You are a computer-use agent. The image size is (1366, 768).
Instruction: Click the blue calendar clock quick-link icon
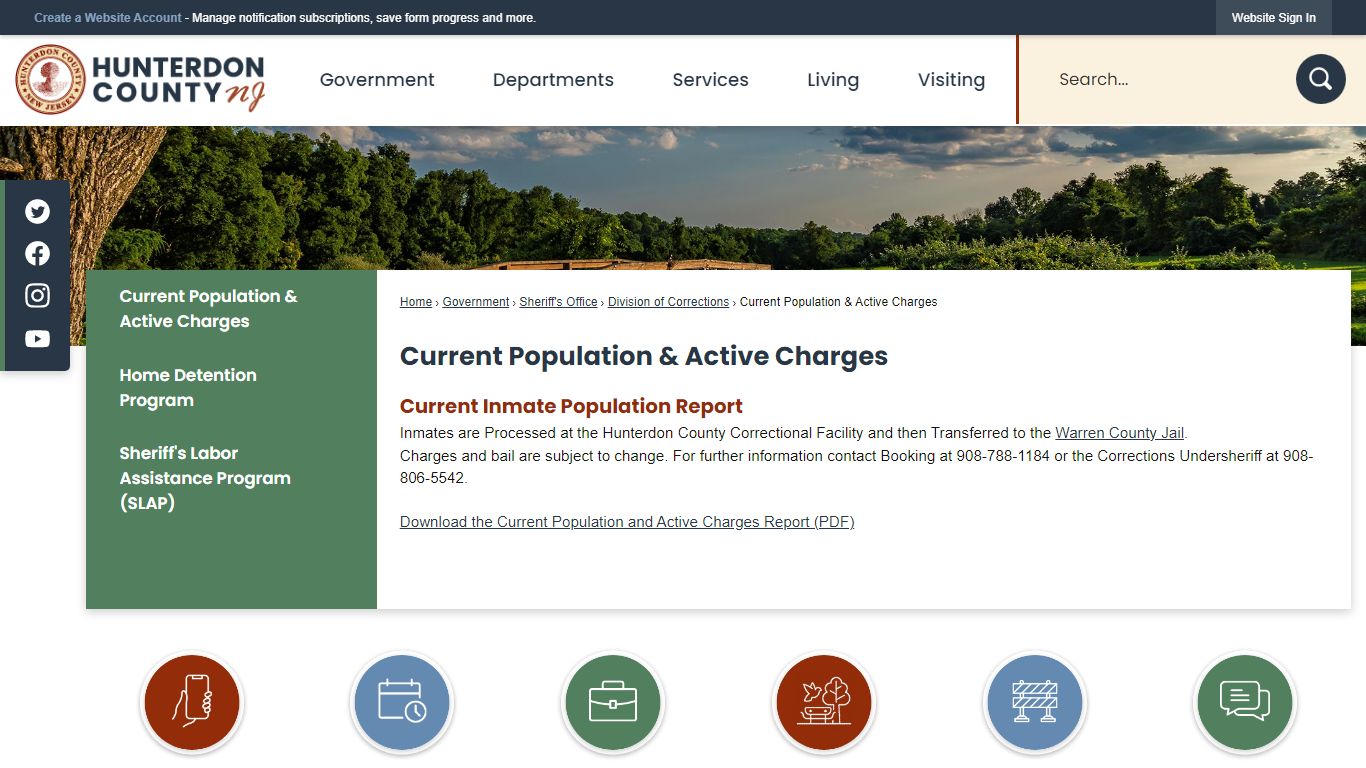402,703
